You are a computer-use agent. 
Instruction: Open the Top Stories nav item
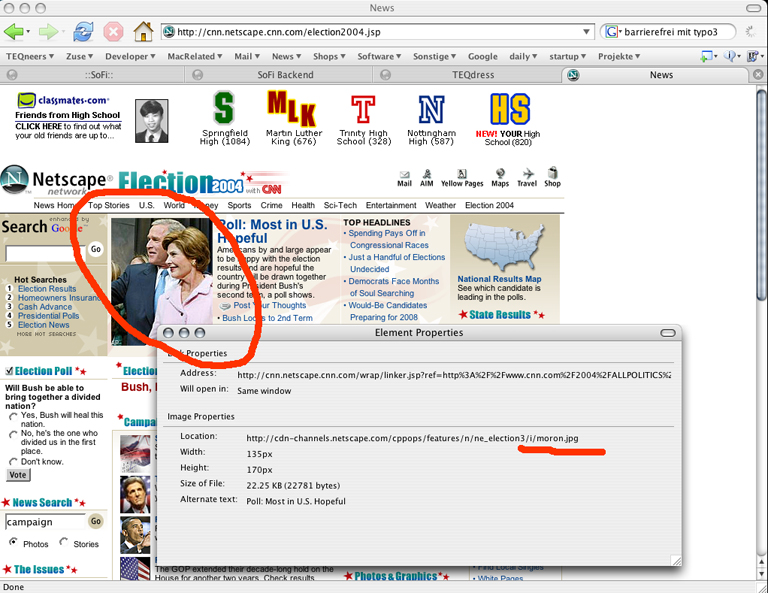109,205
